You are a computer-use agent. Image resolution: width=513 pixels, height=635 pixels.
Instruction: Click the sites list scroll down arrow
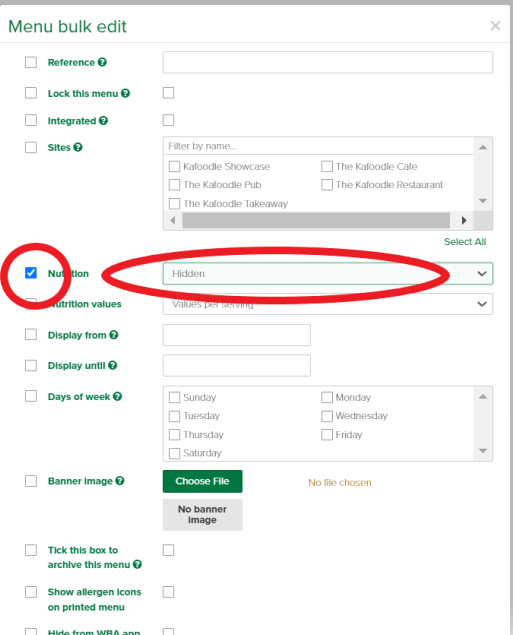point(483,201)
